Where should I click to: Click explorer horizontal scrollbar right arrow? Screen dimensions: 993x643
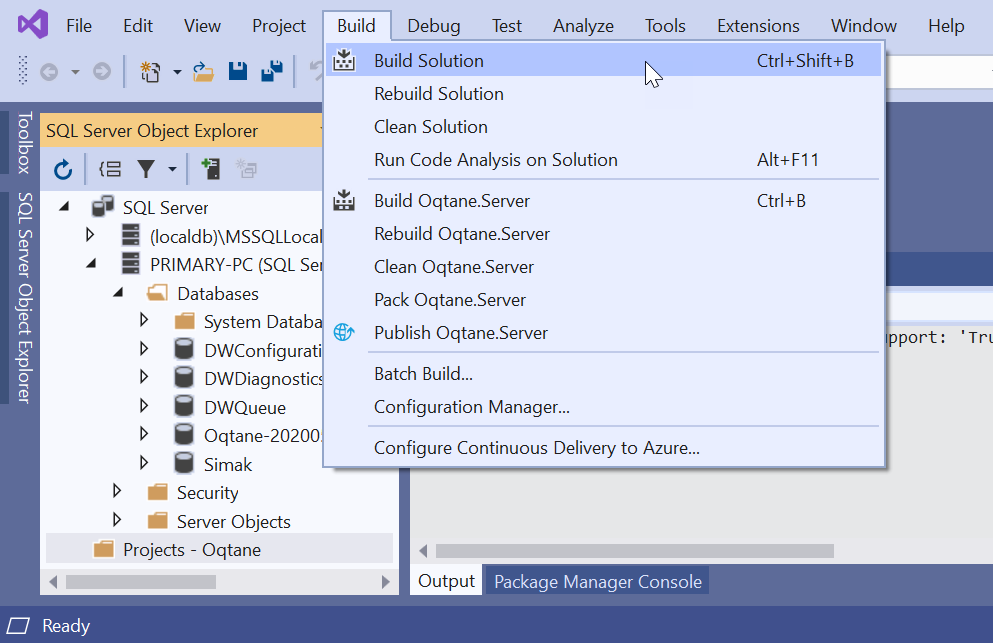click(385, 582)
